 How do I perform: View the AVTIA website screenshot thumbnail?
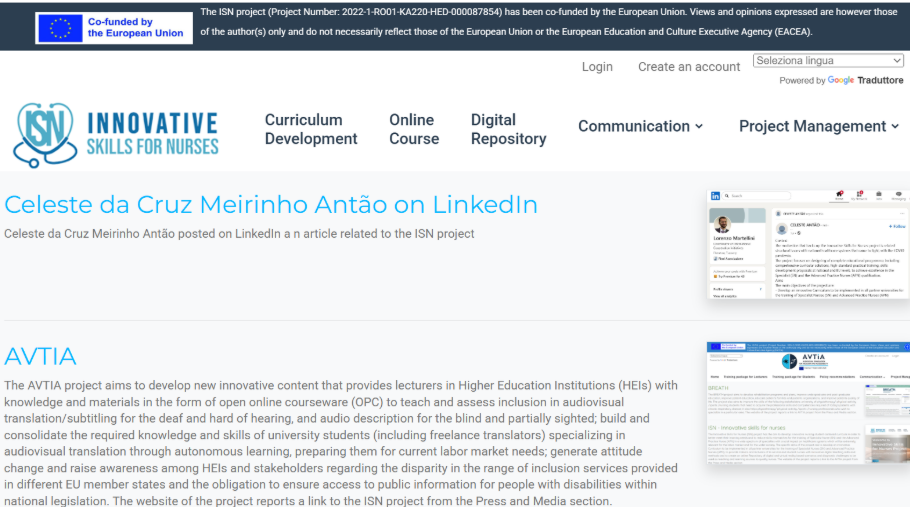[x=808, y=403]
